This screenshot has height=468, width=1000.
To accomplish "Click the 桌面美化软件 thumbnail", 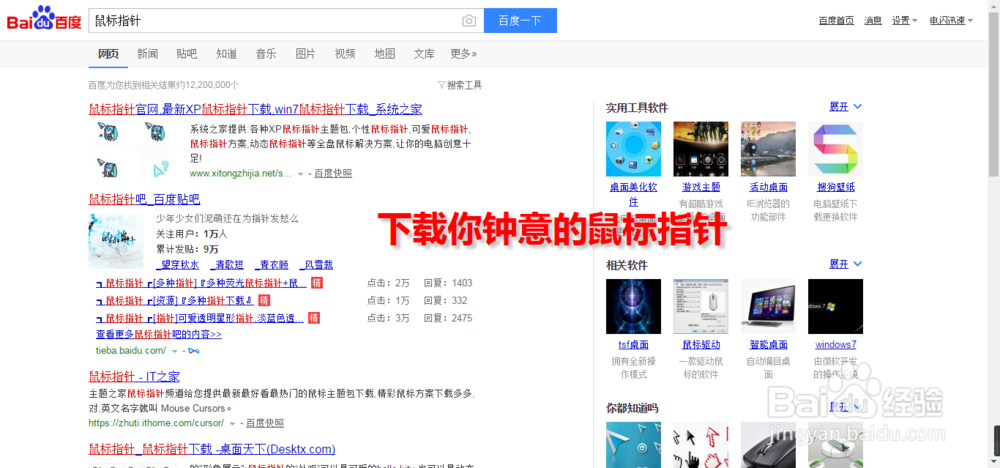I will pyautogui.click(x=633, y=149).
